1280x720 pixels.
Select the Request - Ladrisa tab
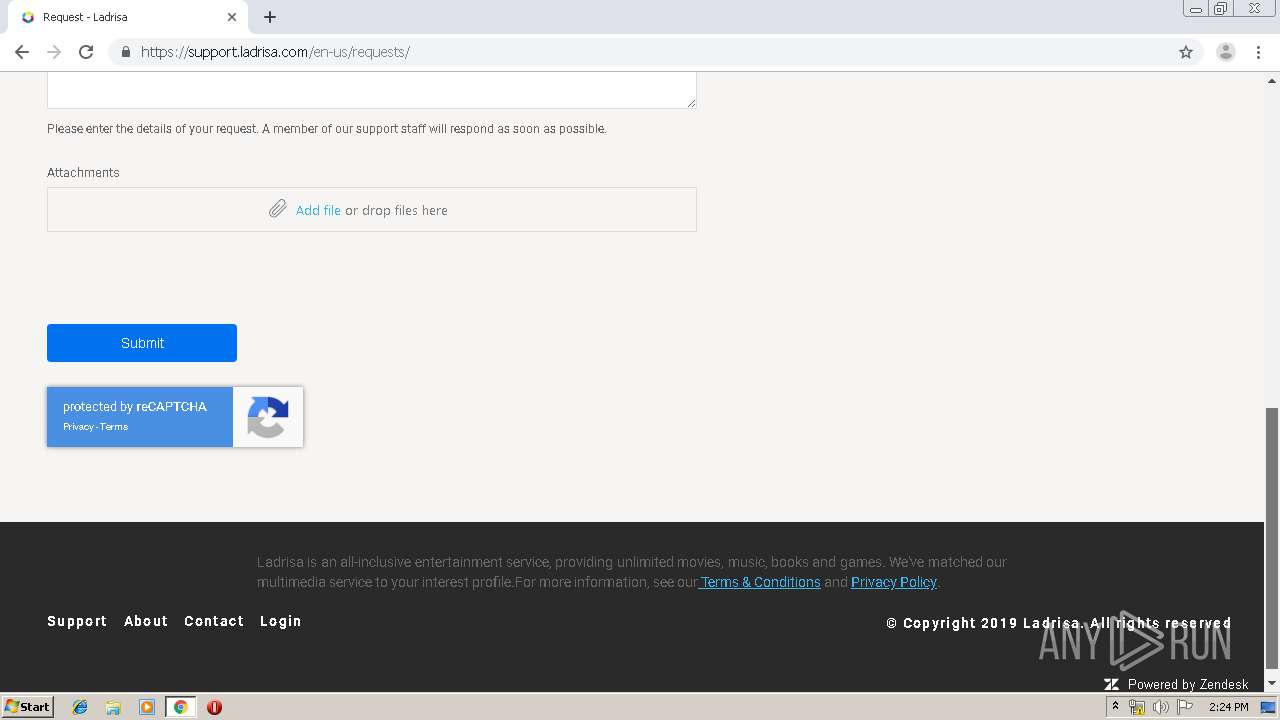tap(130, 17)
